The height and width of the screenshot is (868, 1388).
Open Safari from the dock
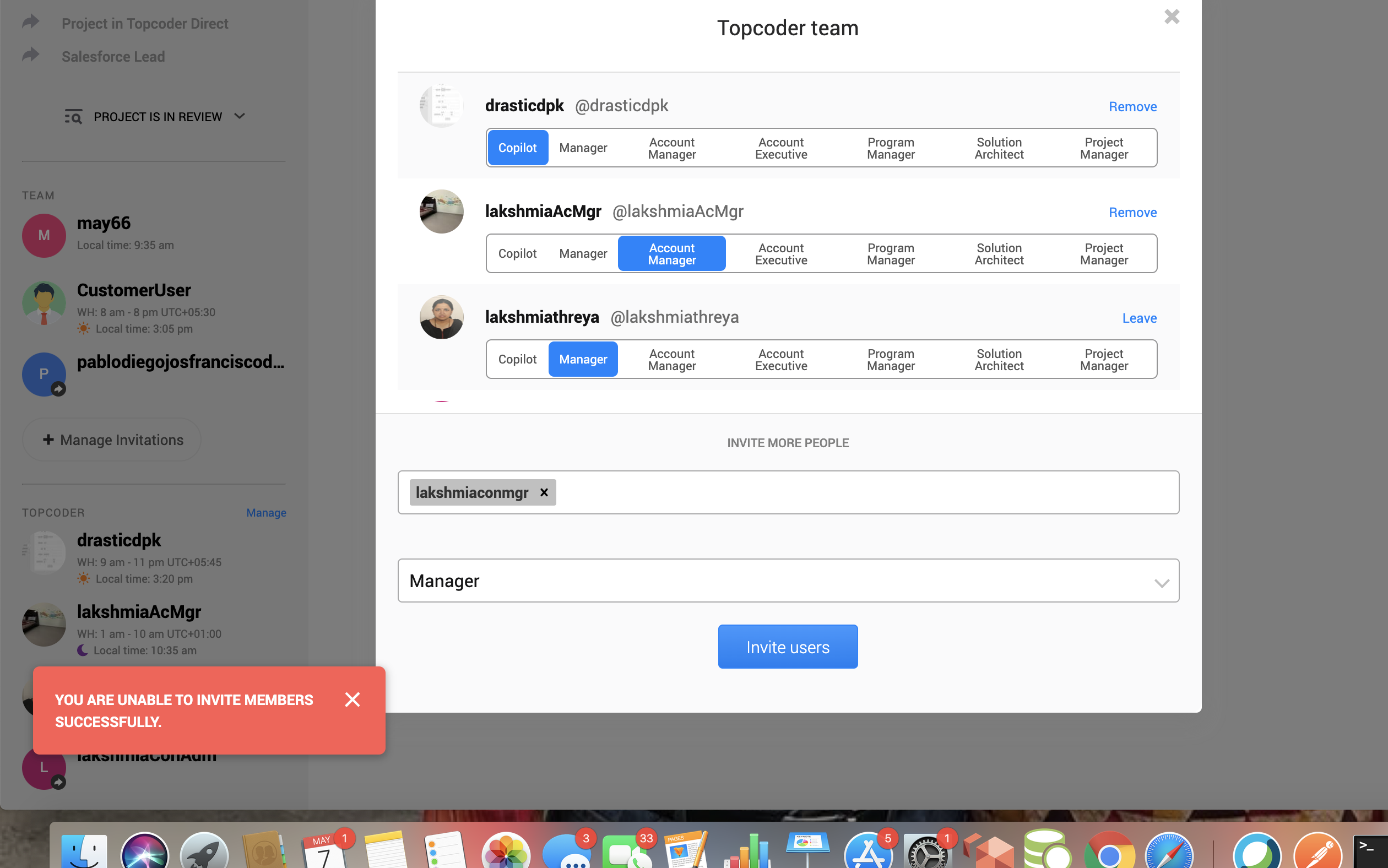tap(1168, 852)
